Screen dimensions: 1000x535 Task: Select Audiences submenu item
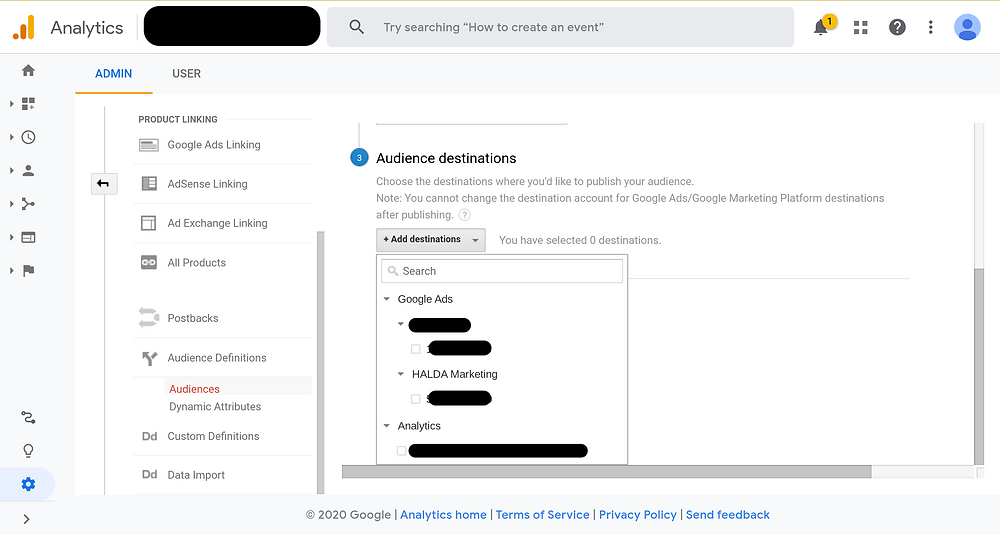(195, 389)
